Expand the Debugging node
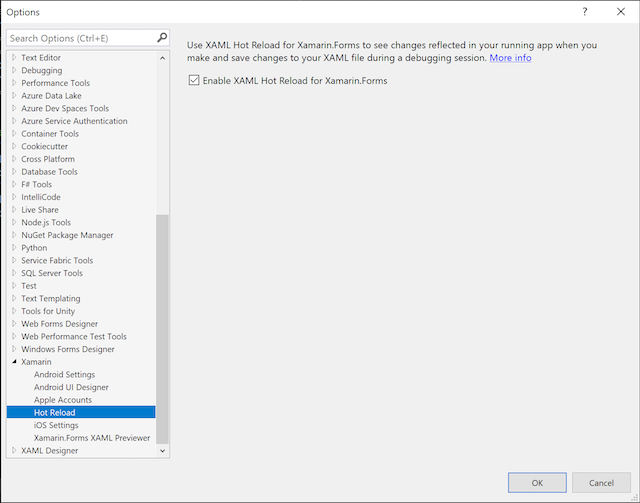This screenshot has height=503, width=640. (x=14, y=70)
